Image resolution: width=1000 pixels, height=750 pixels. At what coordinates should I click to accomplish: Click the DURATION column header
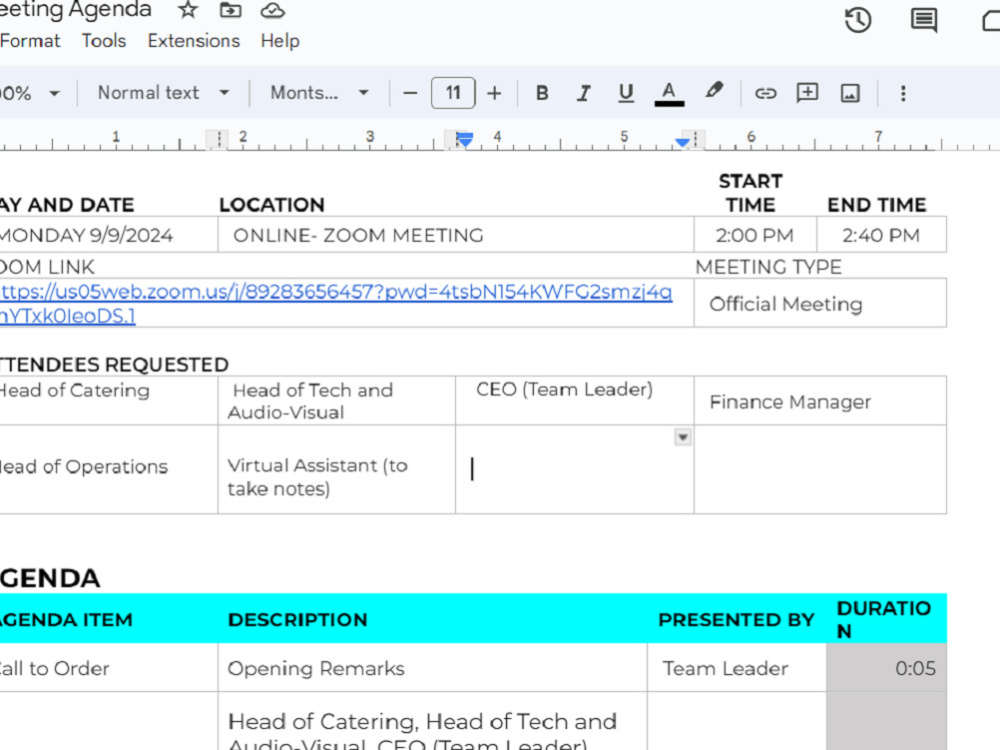(x=884, y=619)
